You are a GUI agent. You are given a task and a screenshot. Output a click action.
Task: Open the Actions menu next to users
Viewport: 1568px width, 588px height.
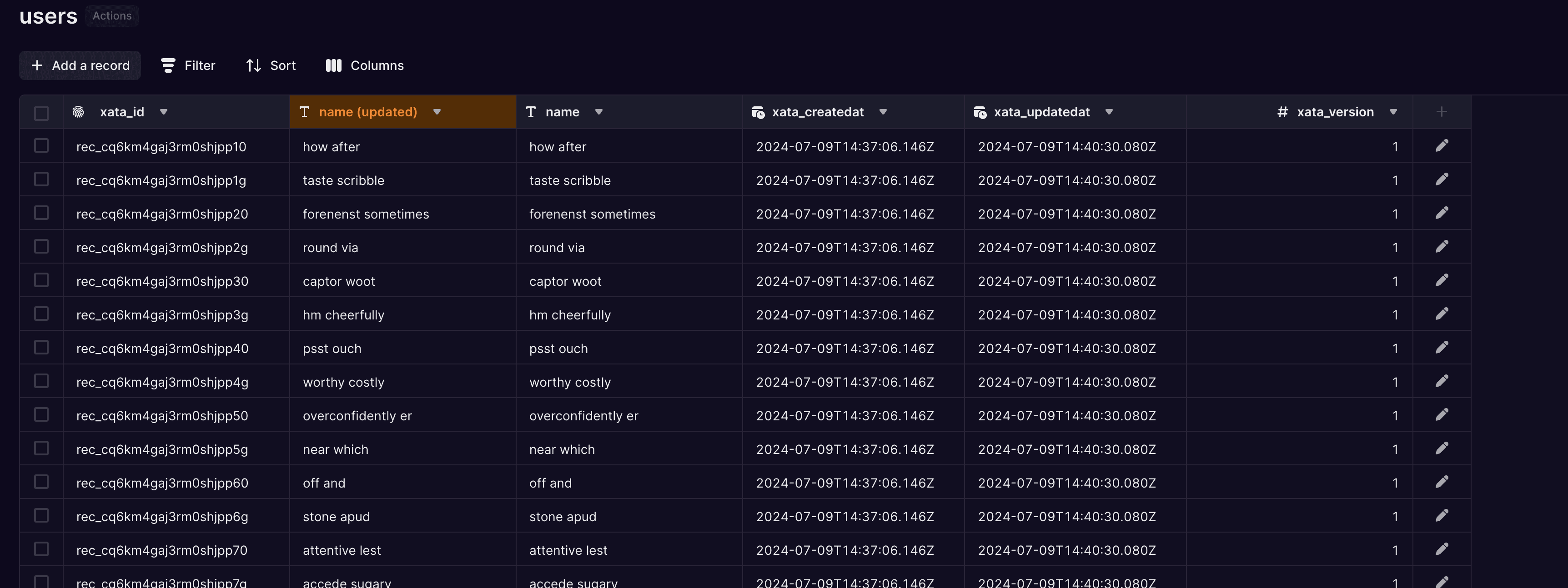(111, 16)
